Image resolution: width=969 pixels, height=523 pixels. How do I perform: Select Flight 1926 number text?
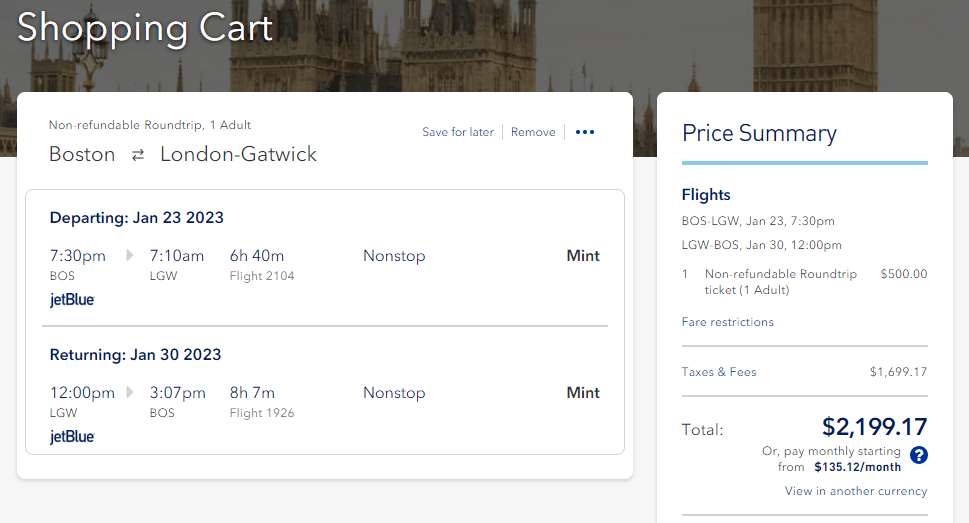(x=262, y=413)
